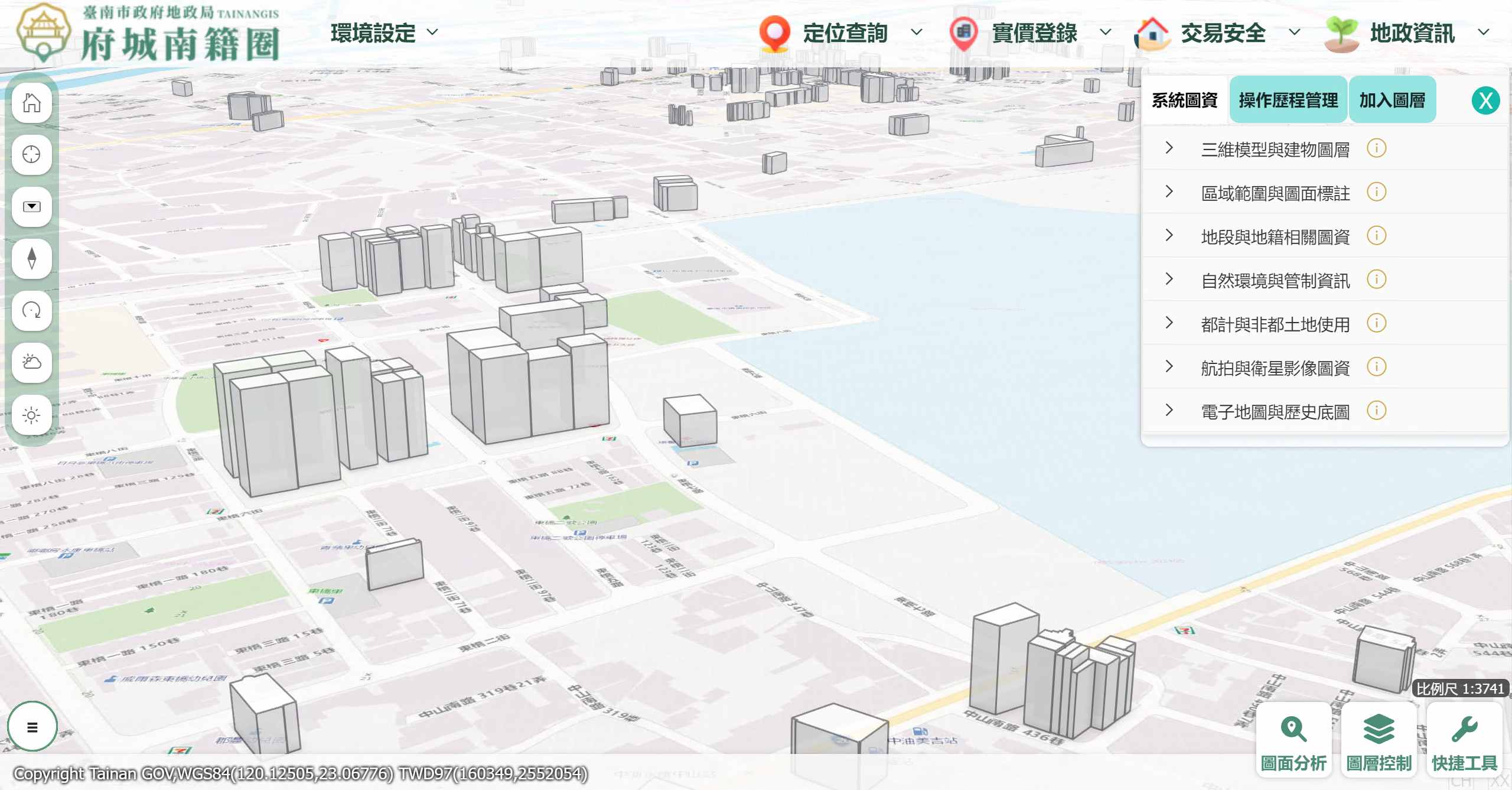Switch to 加入圖層 tab
The width and height of the screenshot is (1512, 790).
tap(1392, 100)
